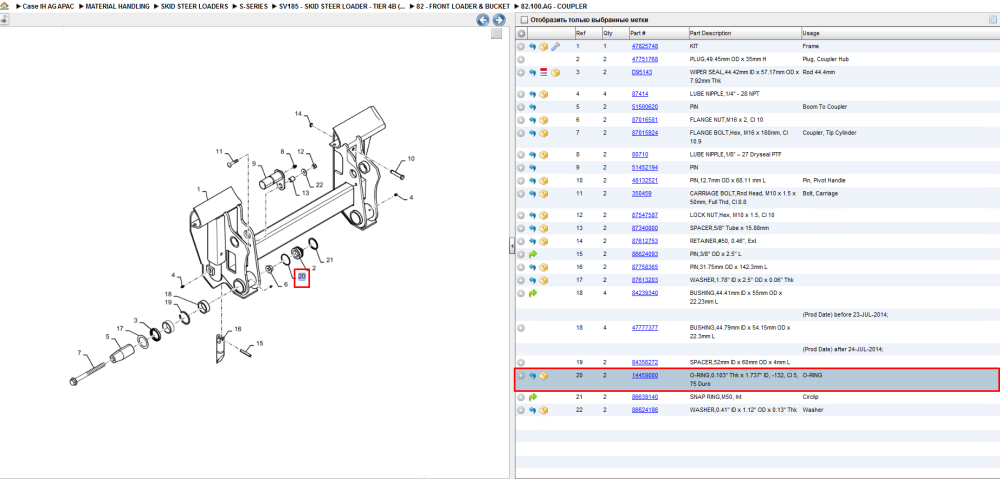Open 'MATERIAL HANDLING' breadcrumb
The image size is (1000, 479).
click(117, 6)
